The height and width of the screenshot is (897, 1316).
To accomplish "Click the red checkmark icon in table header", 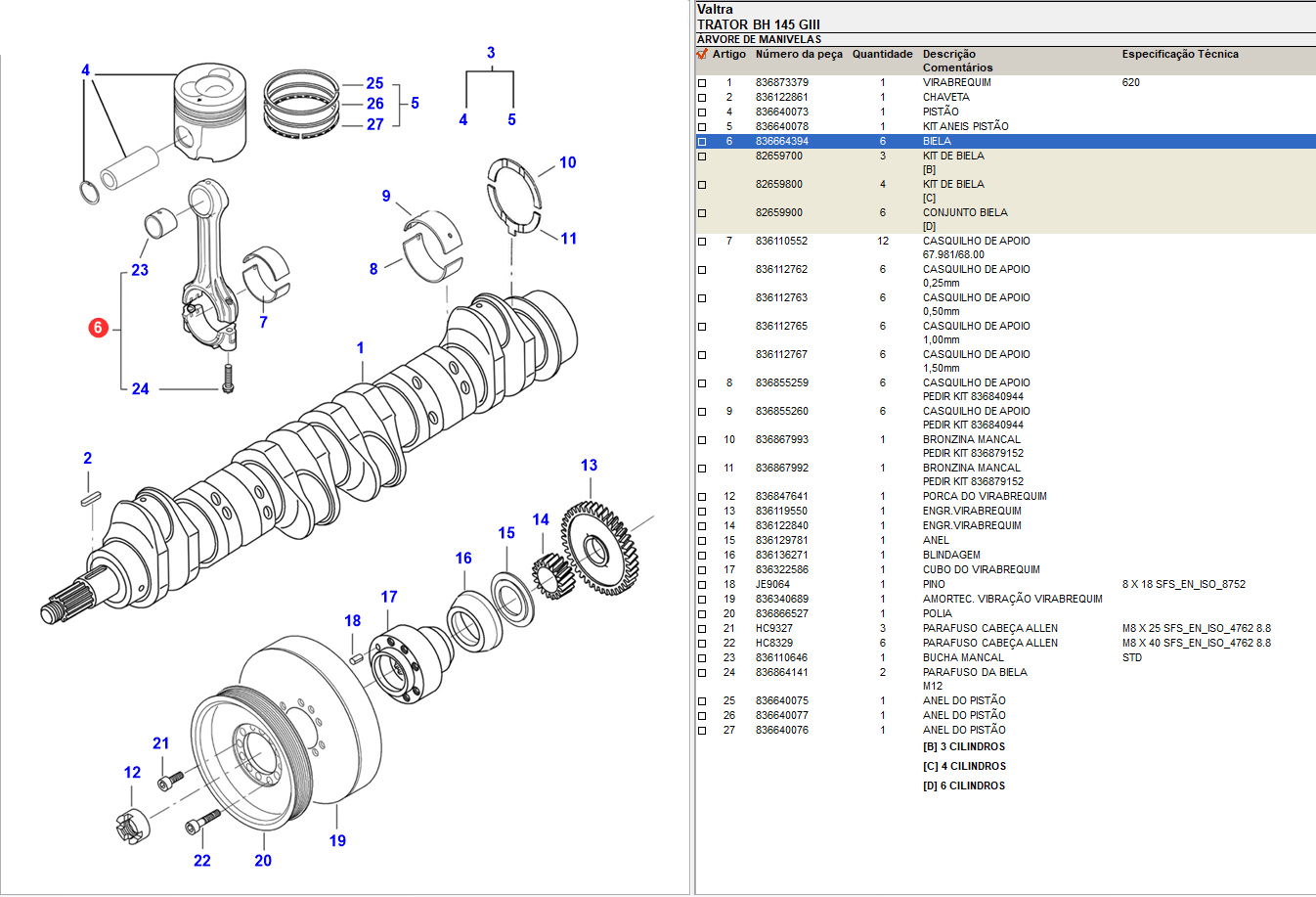I will (701, 54).
